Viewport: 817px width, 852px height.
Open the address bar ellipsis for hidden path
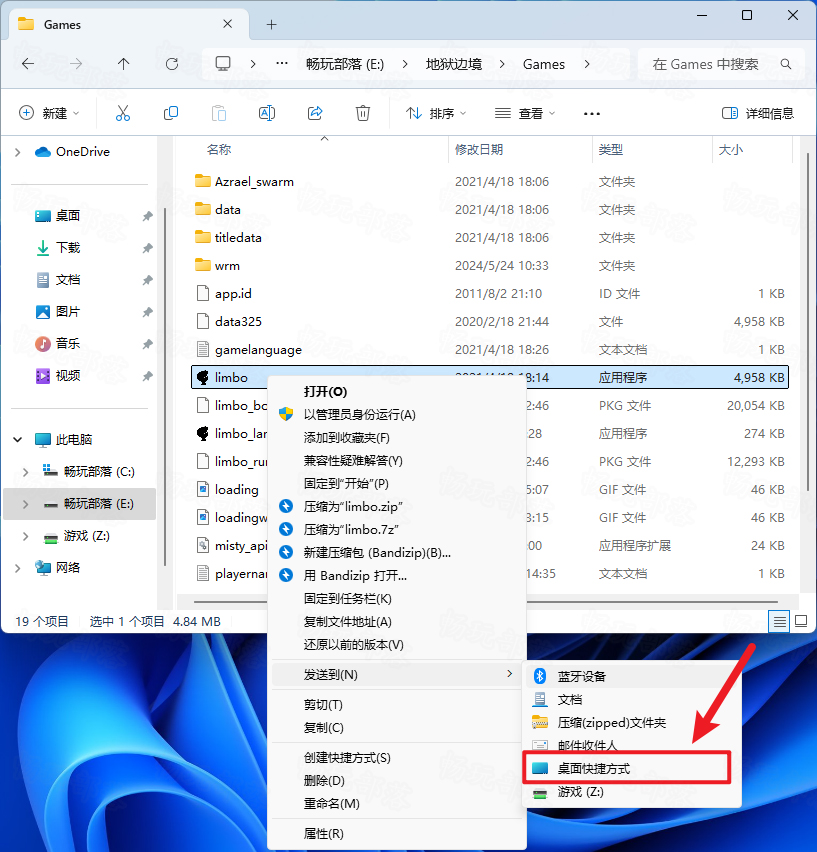point(281,64)
